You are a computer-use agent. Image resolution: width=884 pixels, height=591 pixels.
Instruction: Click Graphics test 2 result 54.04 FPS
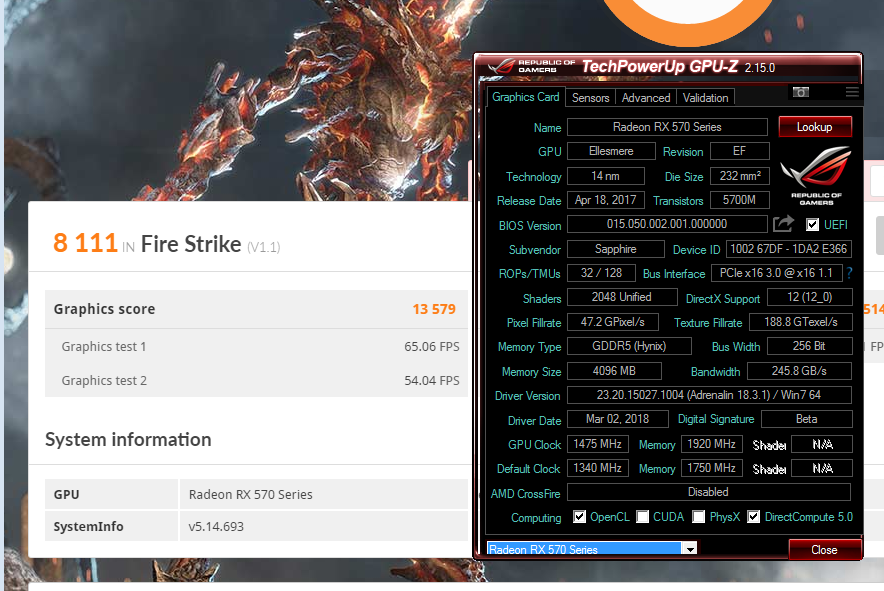click(x=432, y=381)
